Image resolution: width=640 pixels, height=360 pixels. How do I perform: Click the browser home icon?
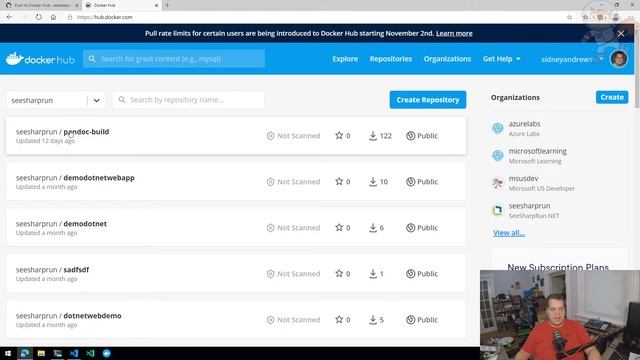[x=53, y=17]
